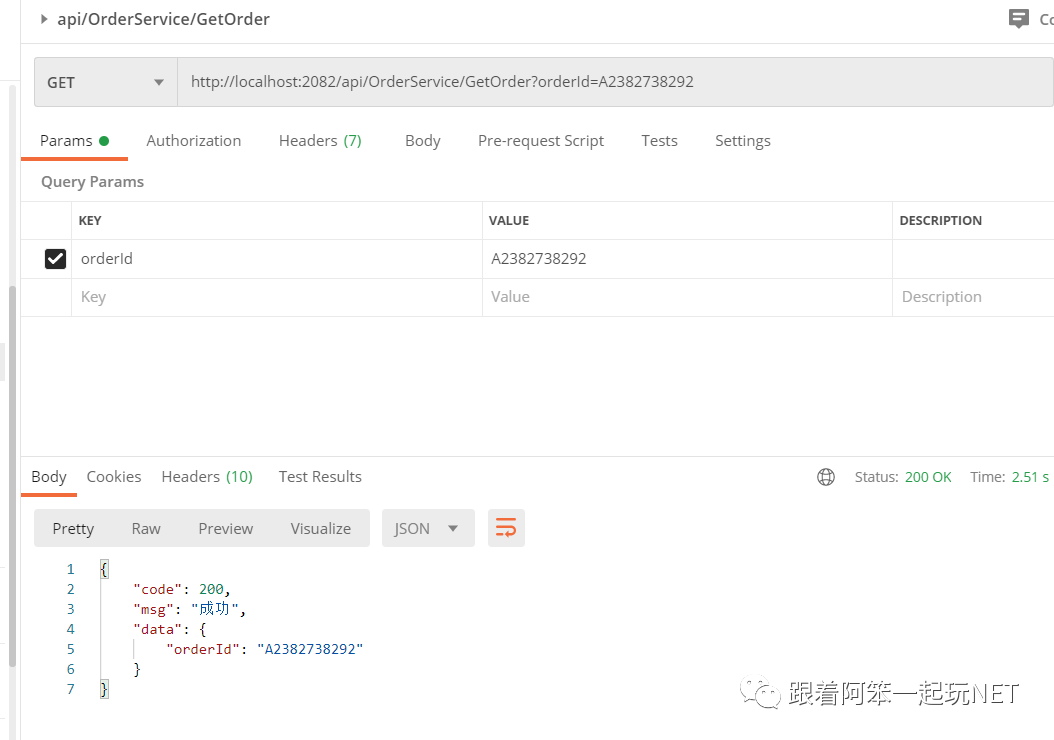Open the GET method dropdown

pos(105,82)
